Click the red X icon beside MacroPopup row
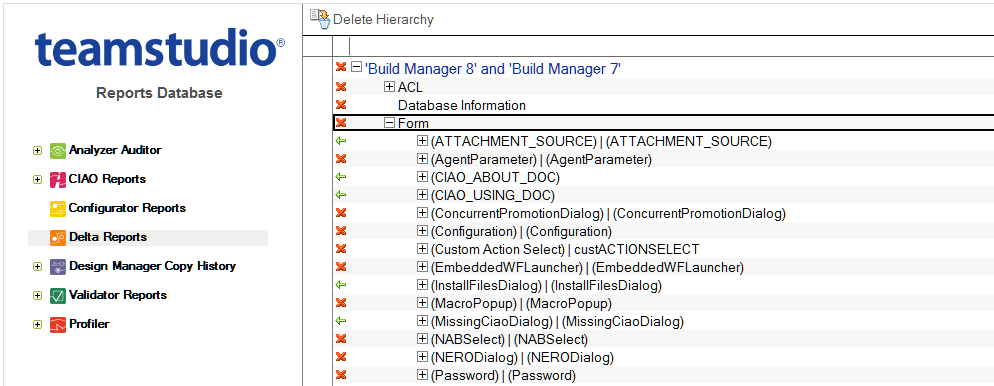This screenshot has height=386, width=994. 341,303
